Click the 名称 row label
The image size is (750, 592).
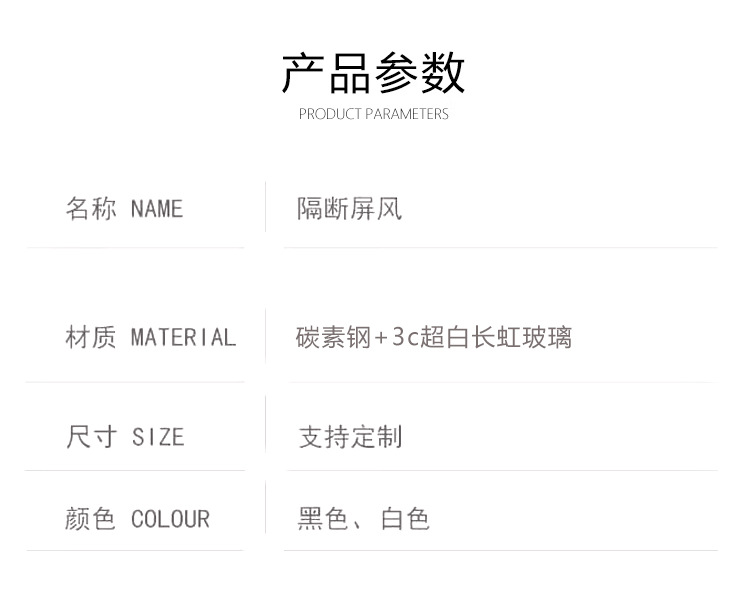(91, 209)
